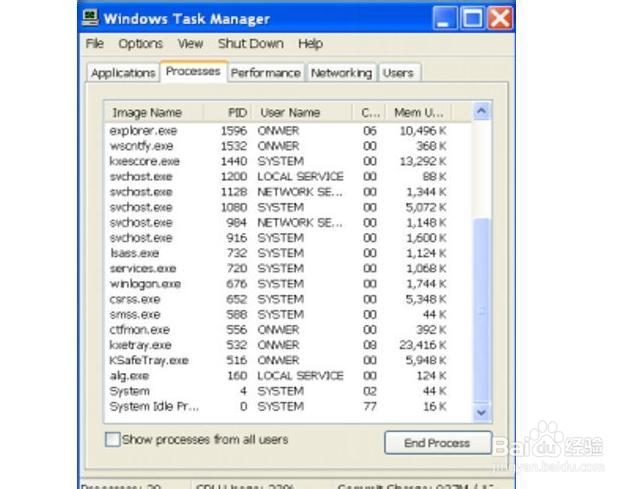Select the services.exe process

click(x=288, y=268)
